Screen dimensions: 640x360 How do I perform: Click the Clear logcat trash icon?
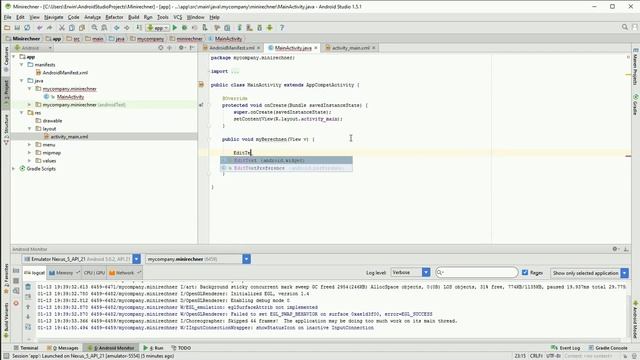pos(28,287)
